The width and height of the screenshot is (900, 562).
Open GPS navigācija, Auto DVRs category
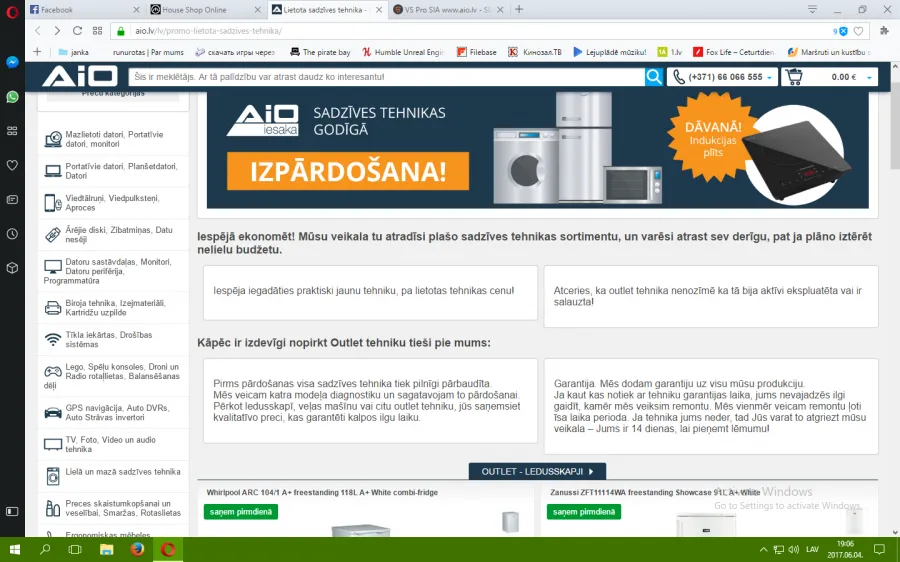pos(113,412)
